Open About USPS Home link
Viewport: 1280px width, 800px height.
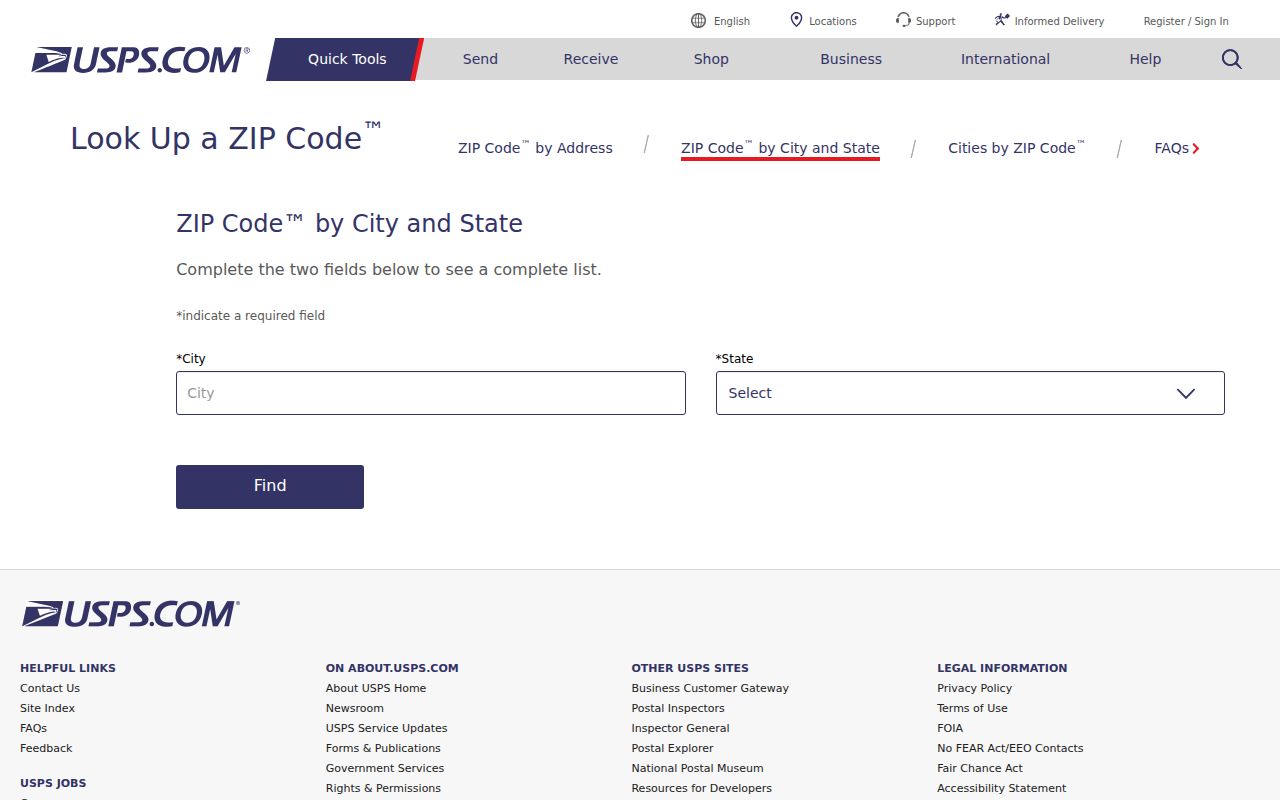376,688
